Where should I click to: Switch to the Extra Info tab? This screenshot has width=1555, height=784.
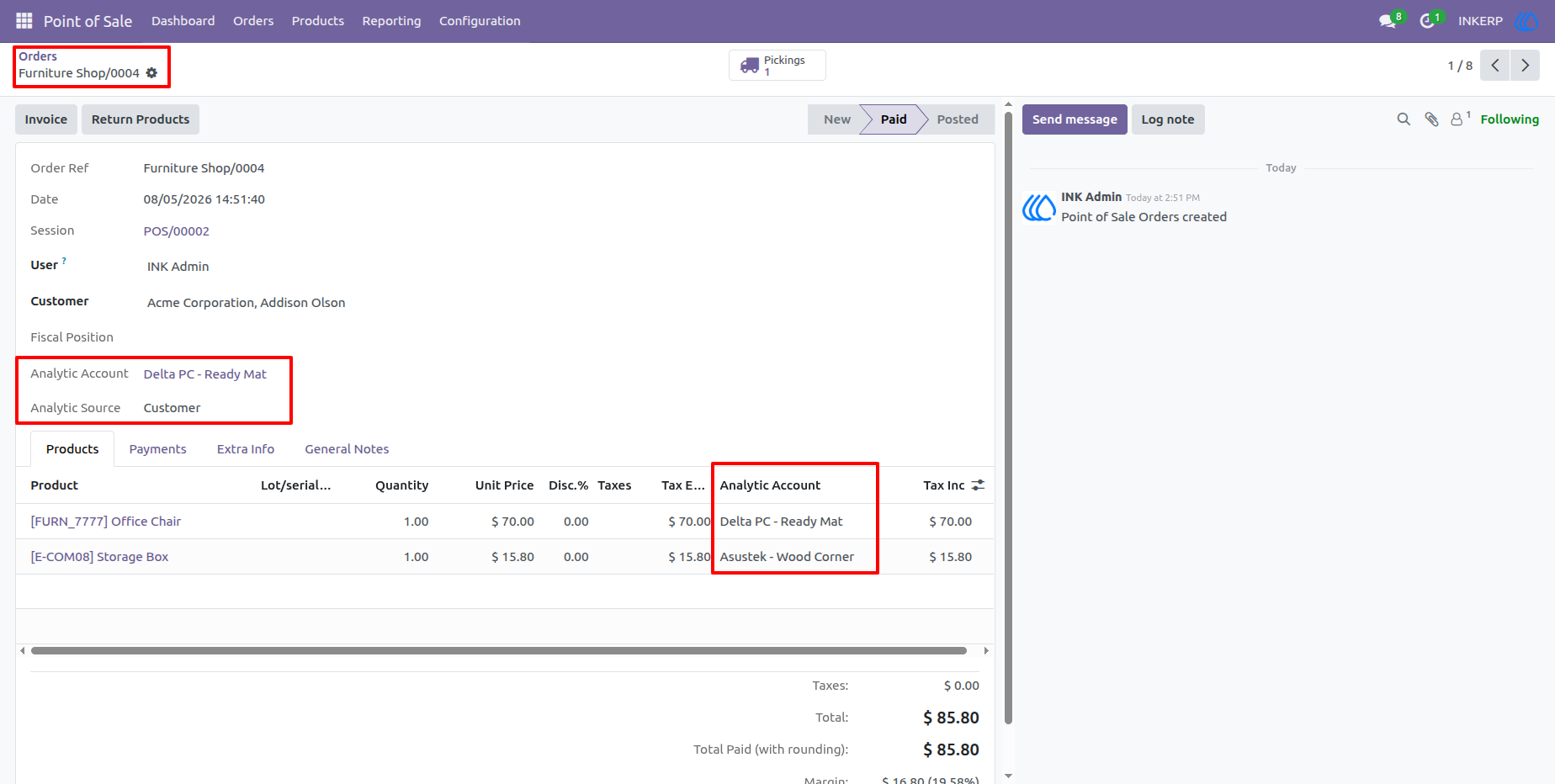click(246, 449)
